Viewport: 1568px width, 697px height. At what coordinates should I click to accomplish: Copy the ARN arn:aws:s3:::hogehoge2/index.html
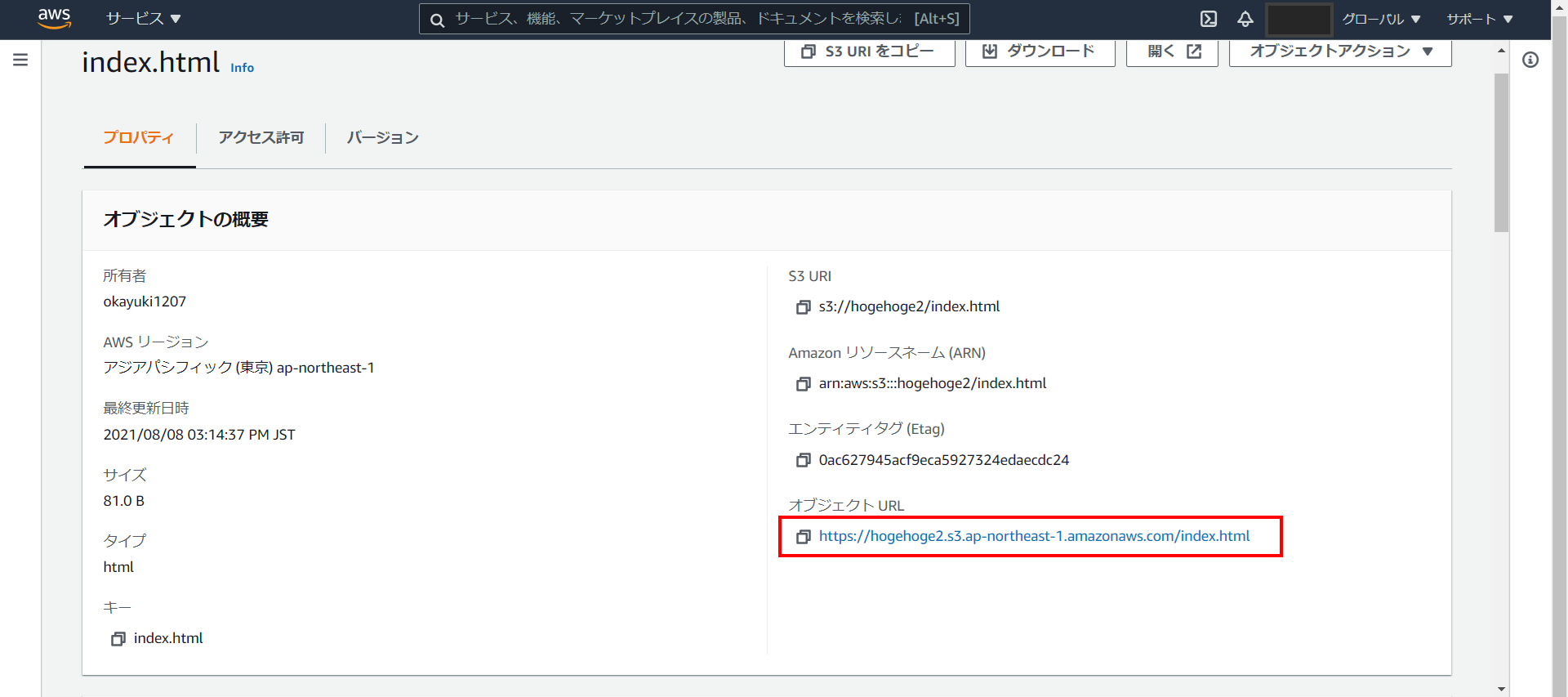pos(804,384)
